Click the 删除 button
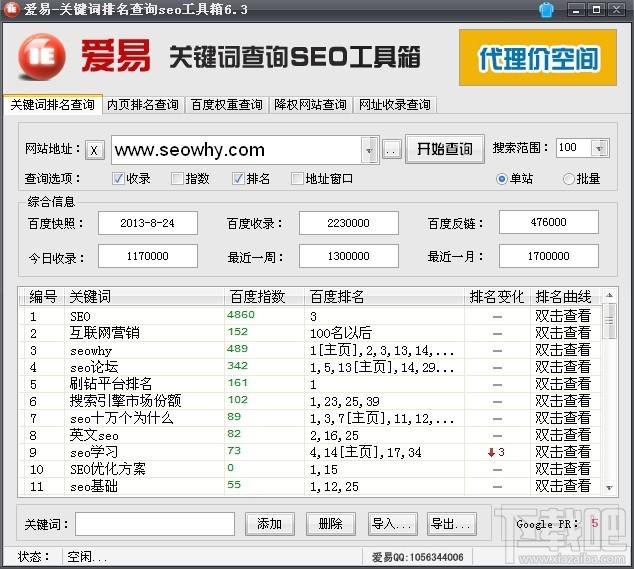This screenshot has height=569, width=634. pyautogui.click(x=331, y=524)
